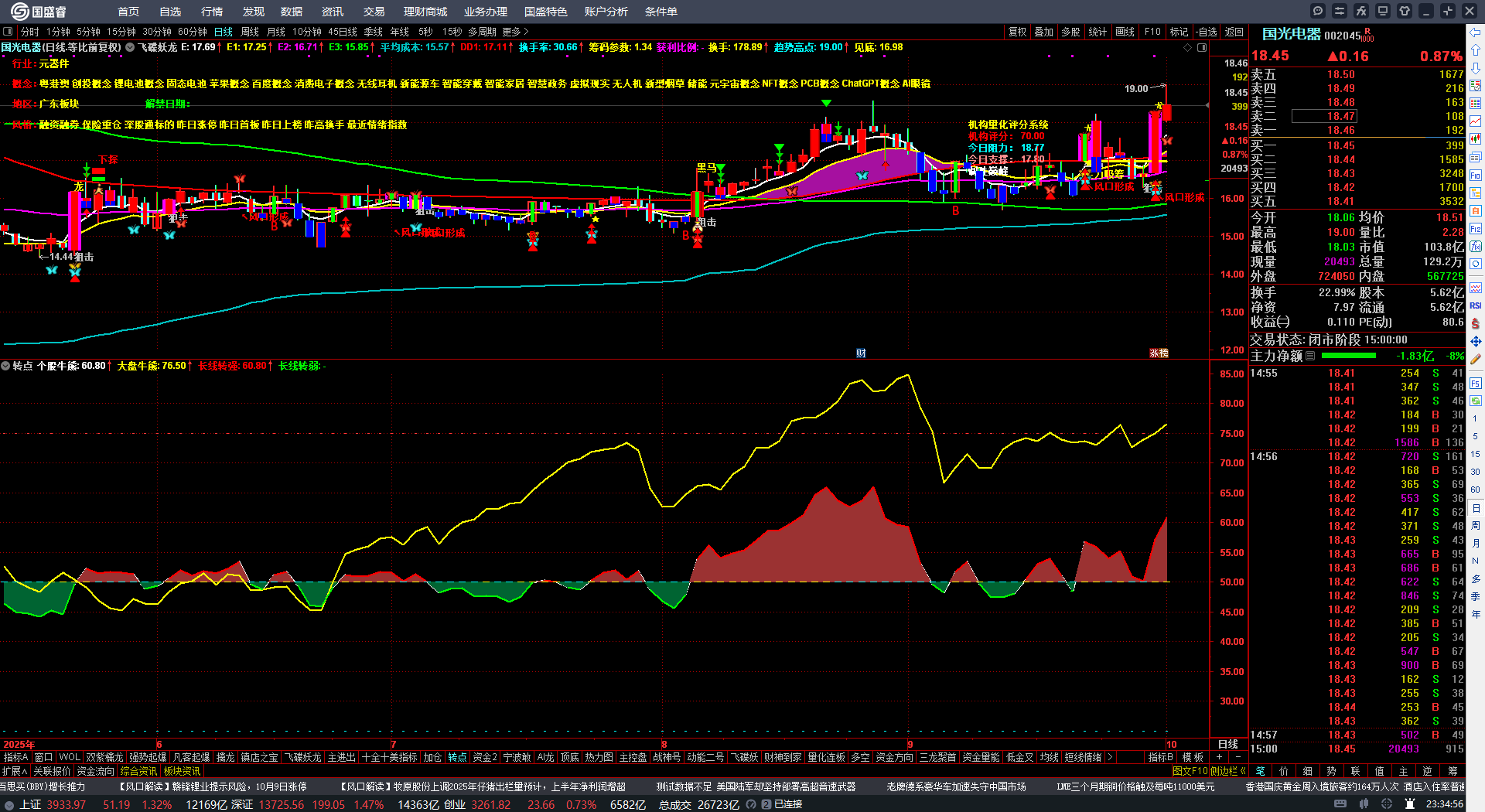This screenshot has width=1485, height=812.
Task: Click the up arrow icon in right sidebar
Action: [x=1476, y=49]
